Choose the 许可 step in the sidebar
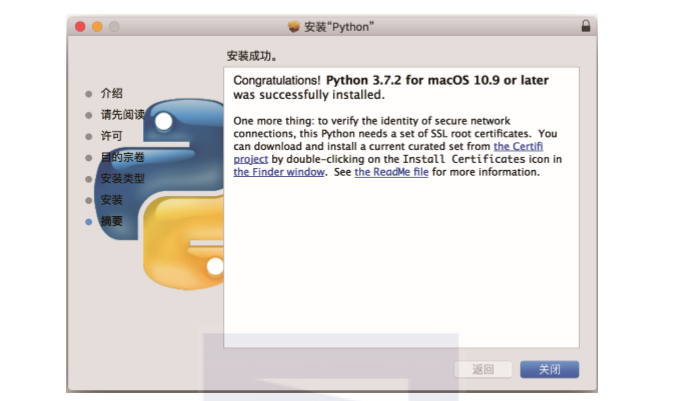 [x=111, y=136]
